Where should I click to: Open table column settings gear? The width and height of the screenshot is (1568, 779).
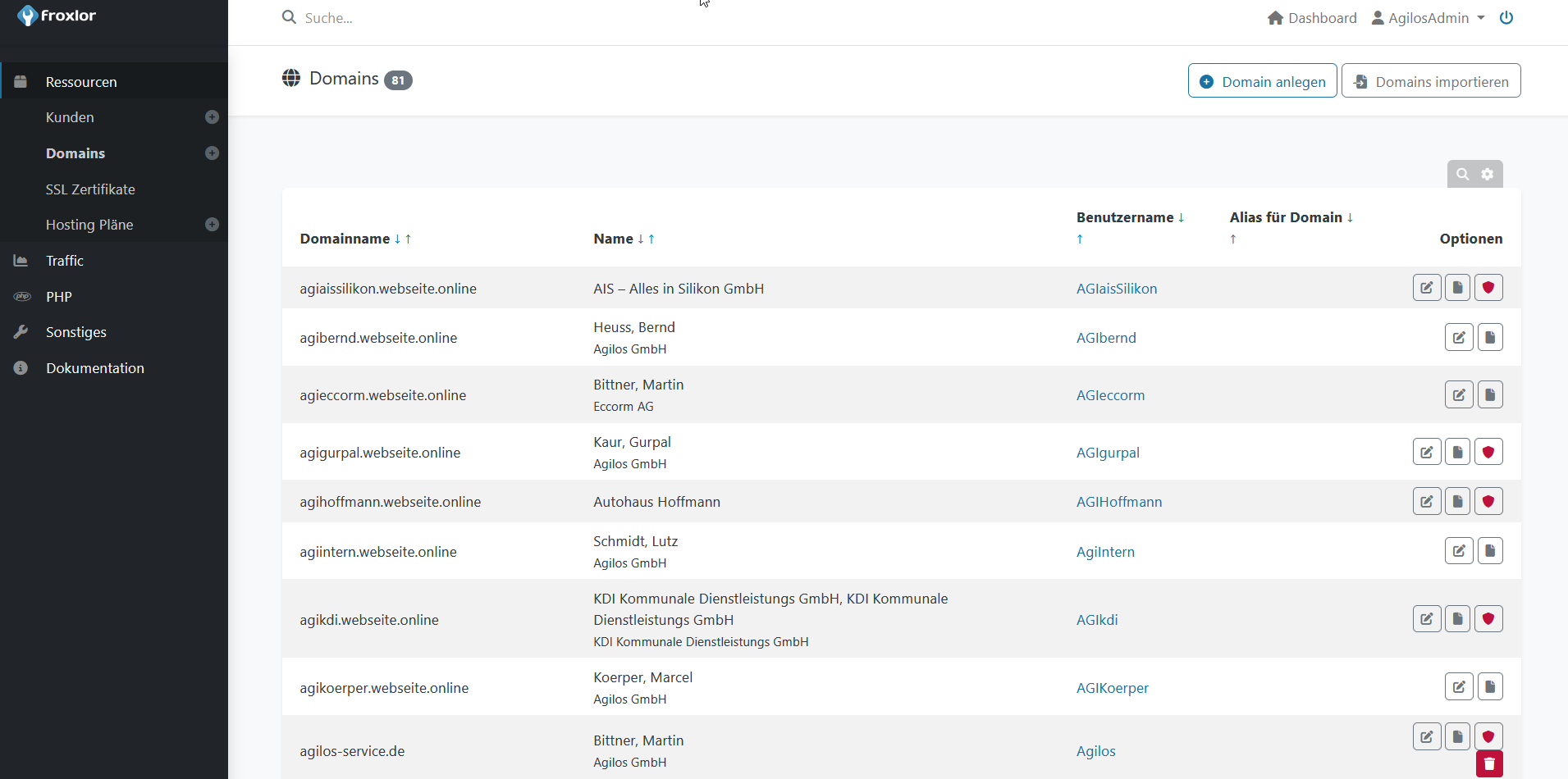point(1488,174)
